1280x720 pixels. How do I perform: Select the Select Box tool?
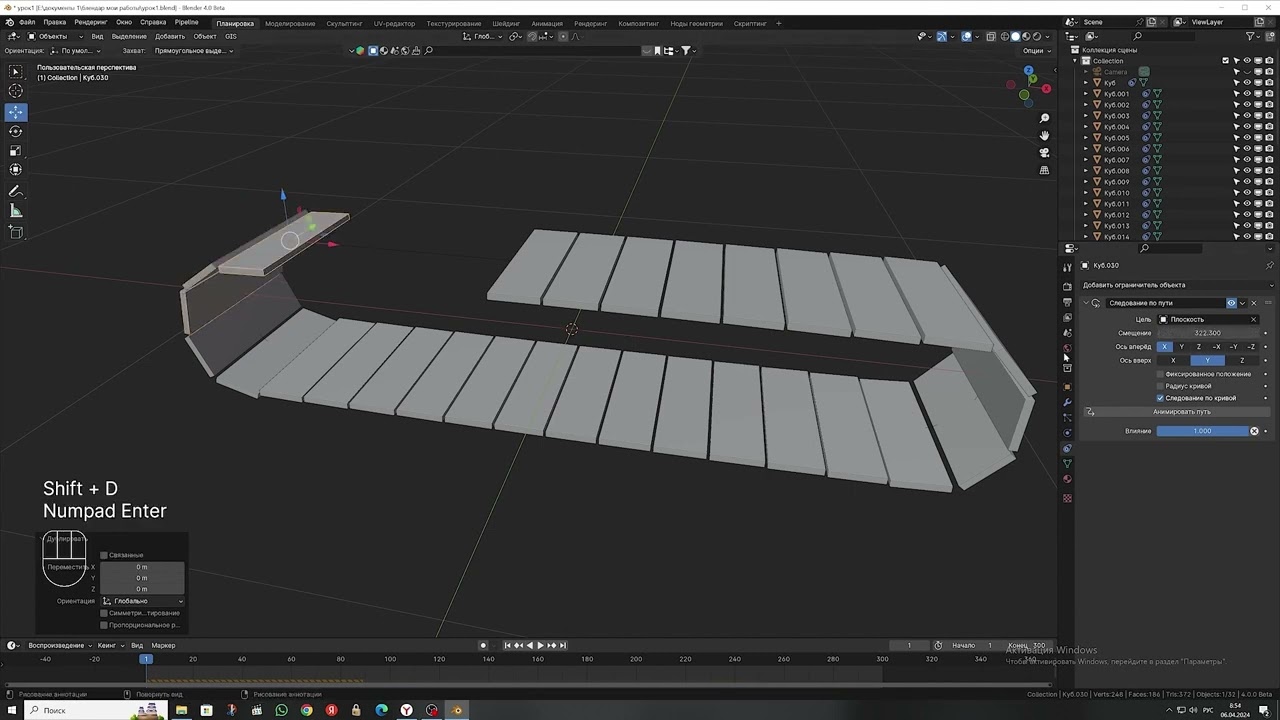15,71
